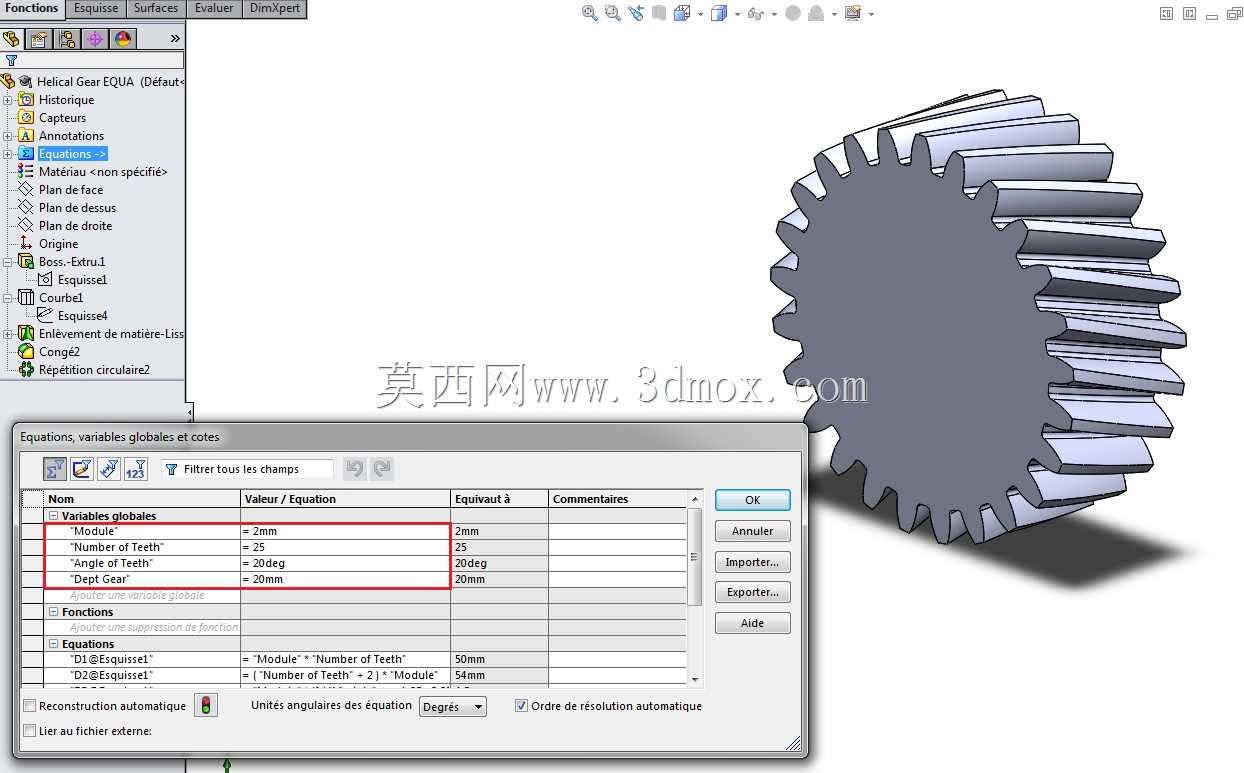The height and width of the screenshot is (773, 1244).
Task: Expand the Annotations tree node
Action: pyautogui.click(x=8, y=136)
